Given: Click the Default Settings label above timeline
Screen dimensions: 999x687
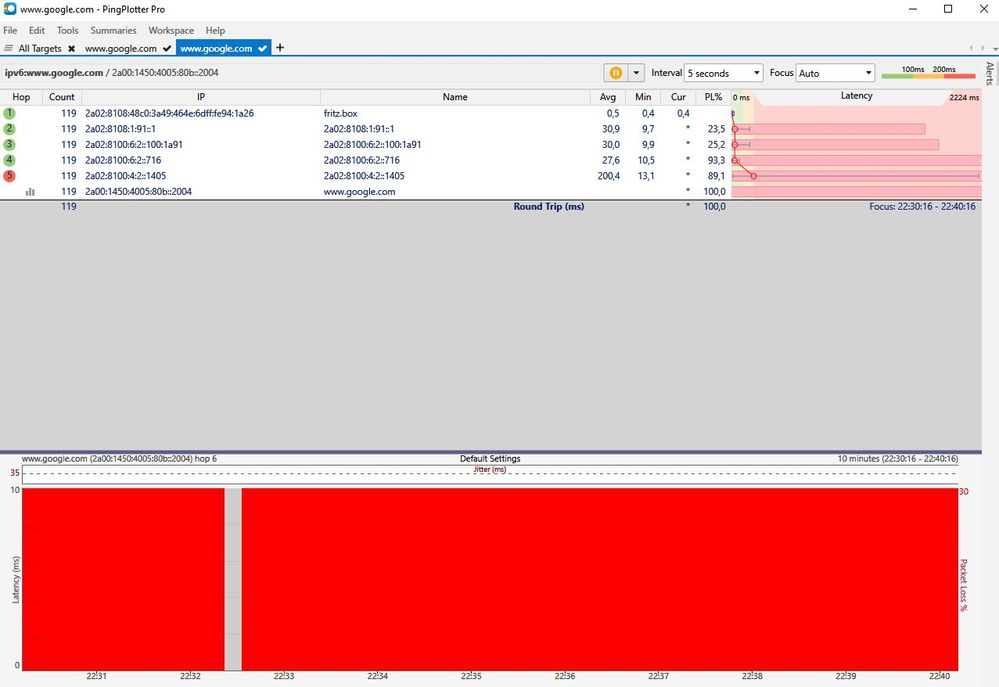Looking at the screenshot, I should (x=490, y=458).
